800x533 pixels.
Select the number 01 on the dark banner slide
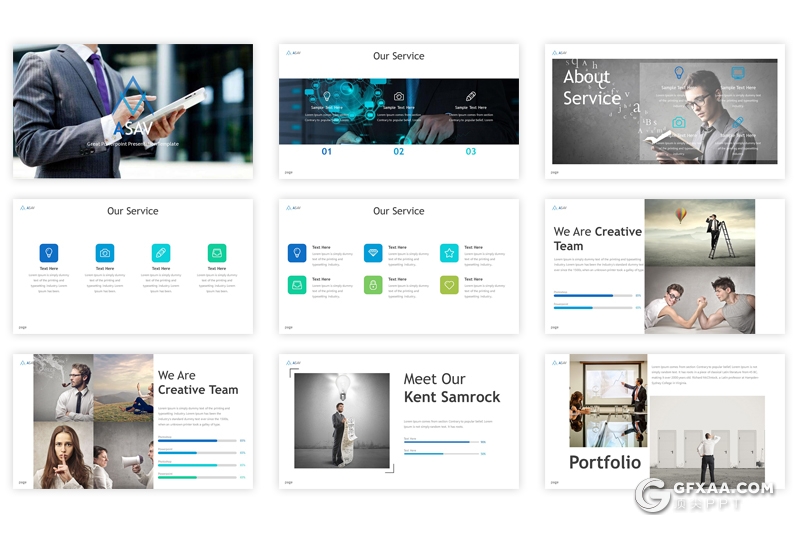coord(327,152)
